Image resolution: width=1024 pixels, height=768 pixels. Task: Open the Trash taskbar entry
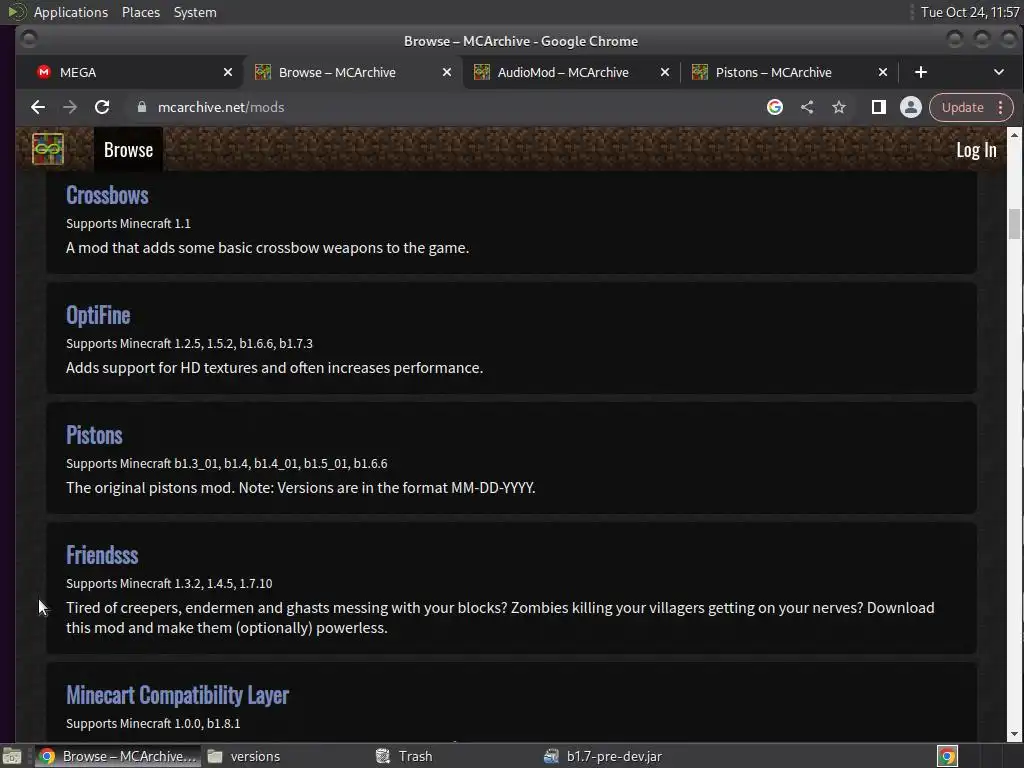point(405,756)
